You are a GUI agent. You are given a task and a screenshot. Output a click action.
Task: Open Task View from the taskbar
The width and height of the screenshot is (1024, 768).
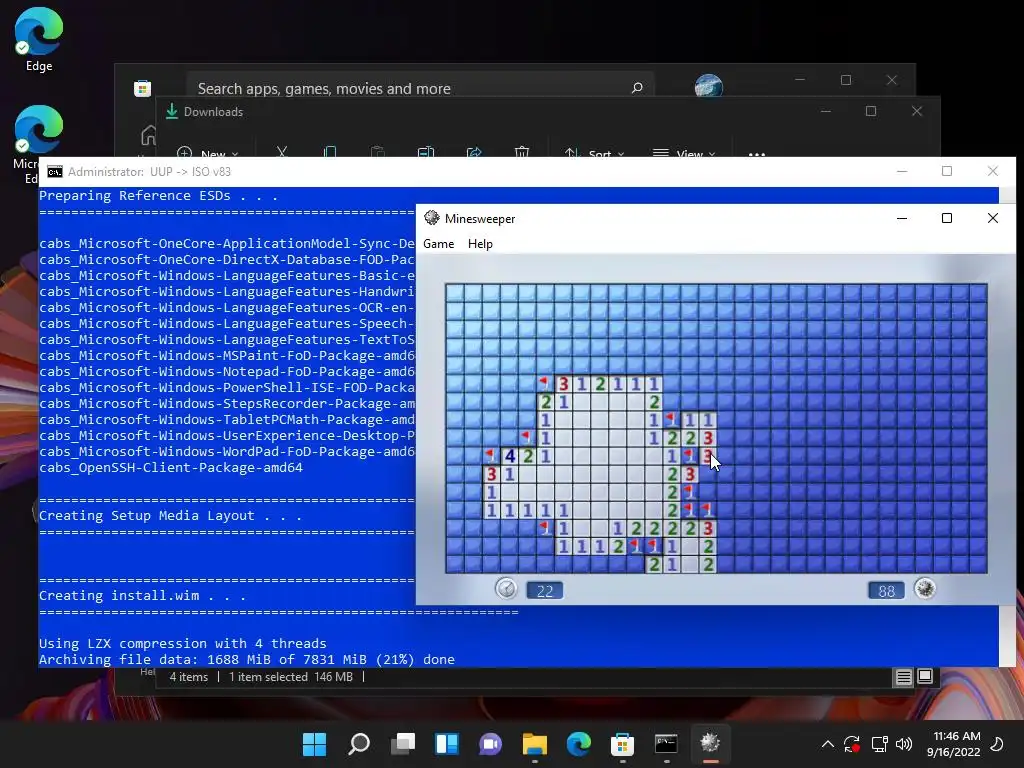click(403, 743)
